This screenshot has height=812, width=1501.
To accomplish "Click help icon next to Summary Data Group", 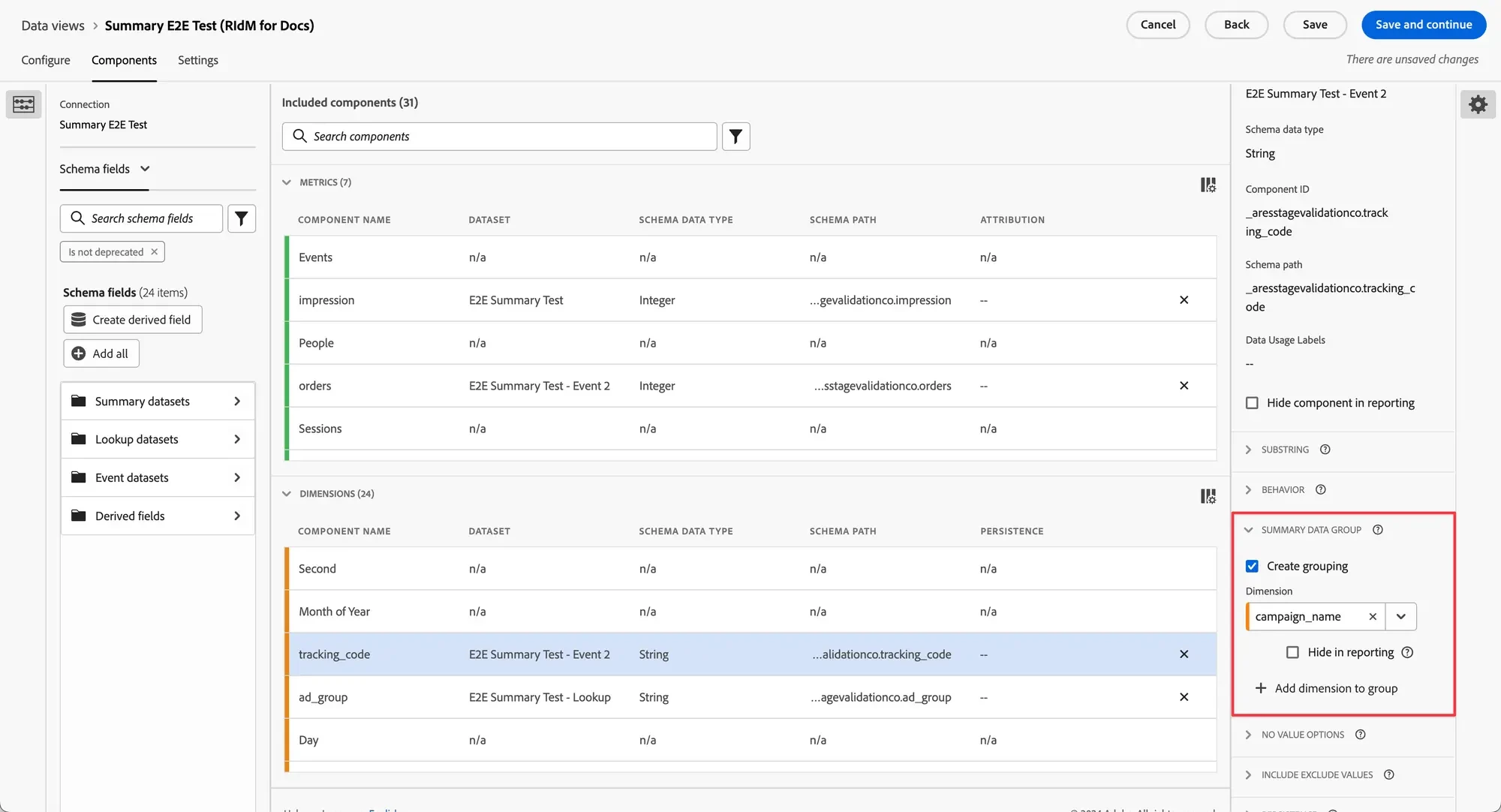I will point(1378,530).
